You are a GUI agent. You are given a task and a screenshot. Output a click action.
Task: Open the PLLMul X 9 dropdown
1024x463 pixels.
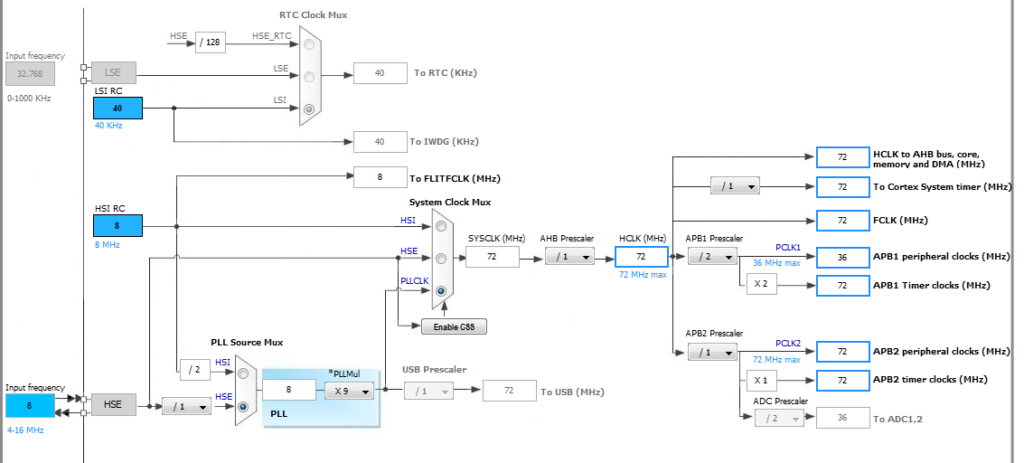click(x=349, y=391)
